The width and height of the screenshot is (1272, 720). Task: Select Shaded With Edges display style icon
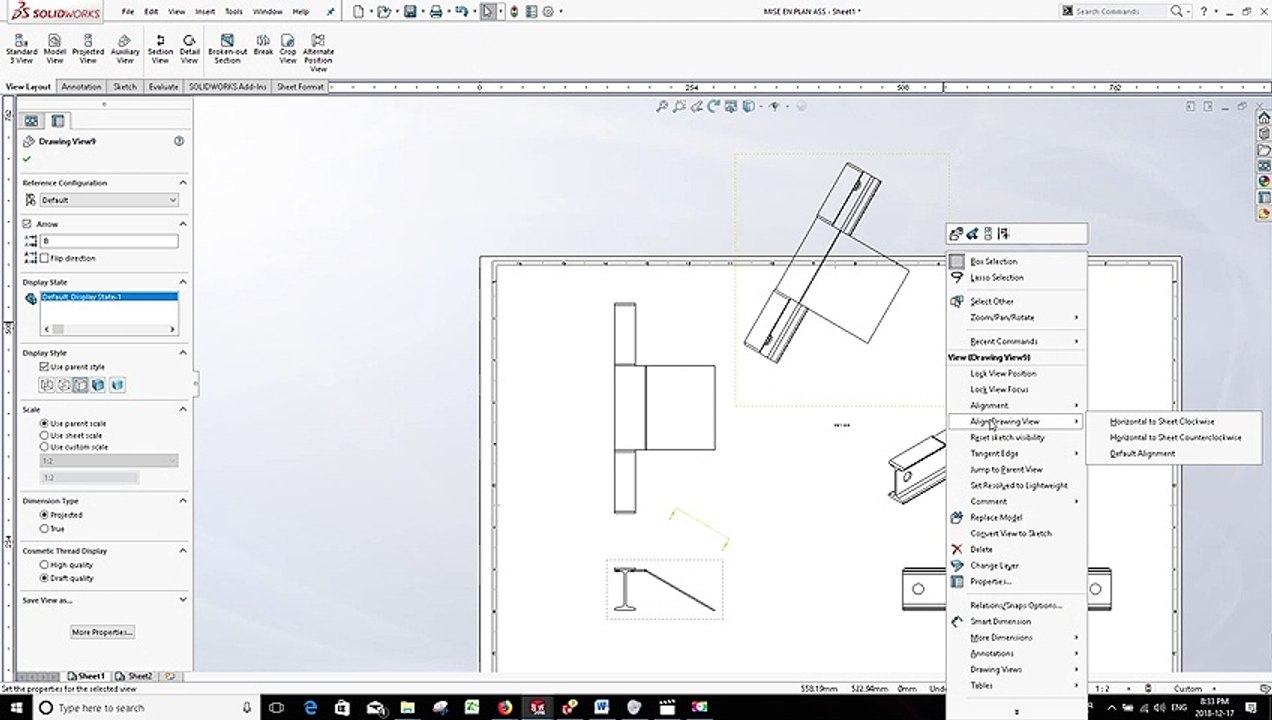click(x=99, y=385)
